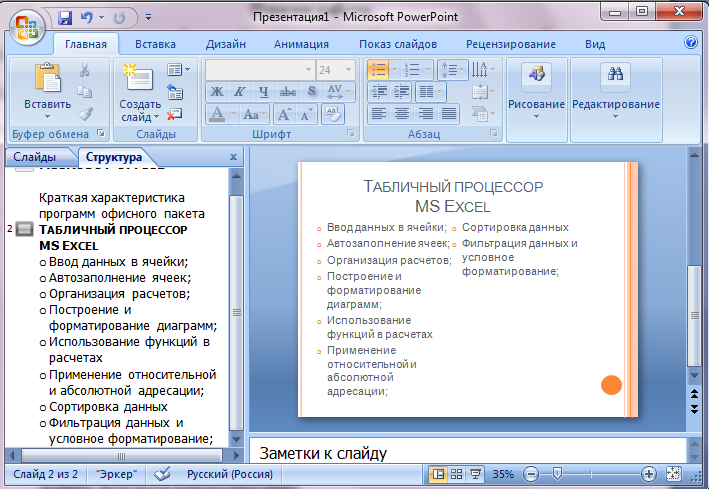709x489 pixels.
Task: Zoom out with the minus button
Action: [530, 474]
